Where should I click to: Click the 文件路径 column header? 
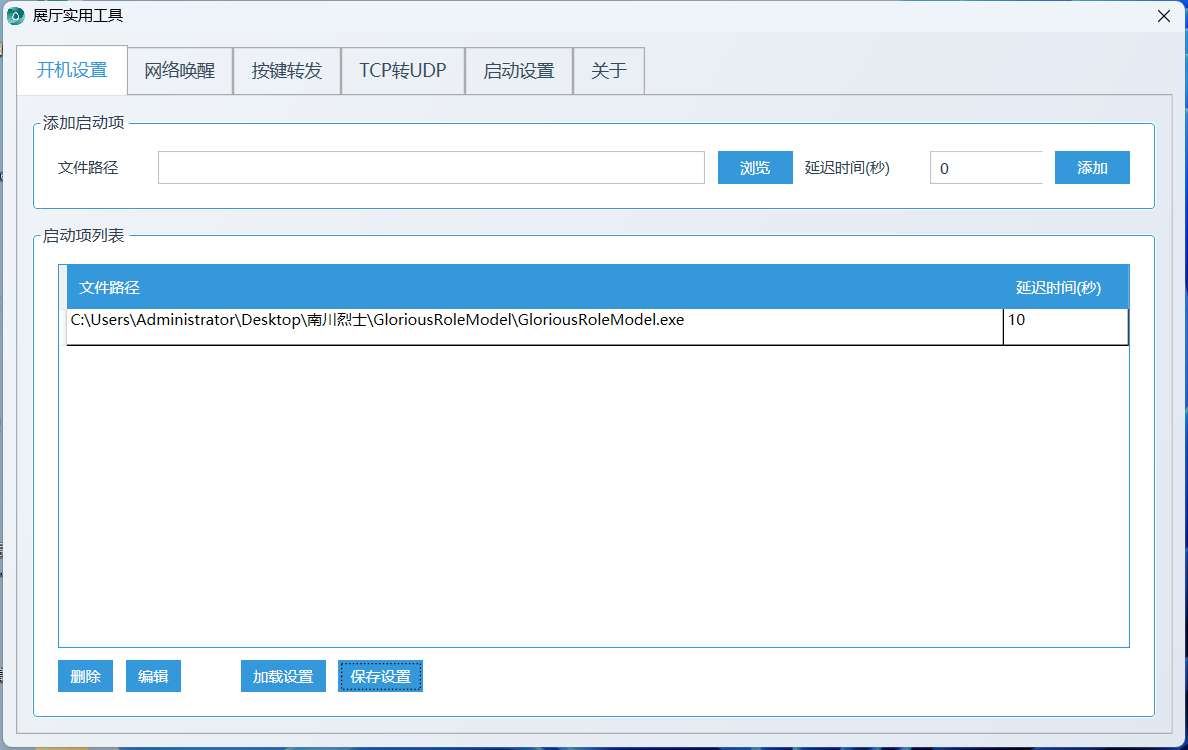point(110,288)
